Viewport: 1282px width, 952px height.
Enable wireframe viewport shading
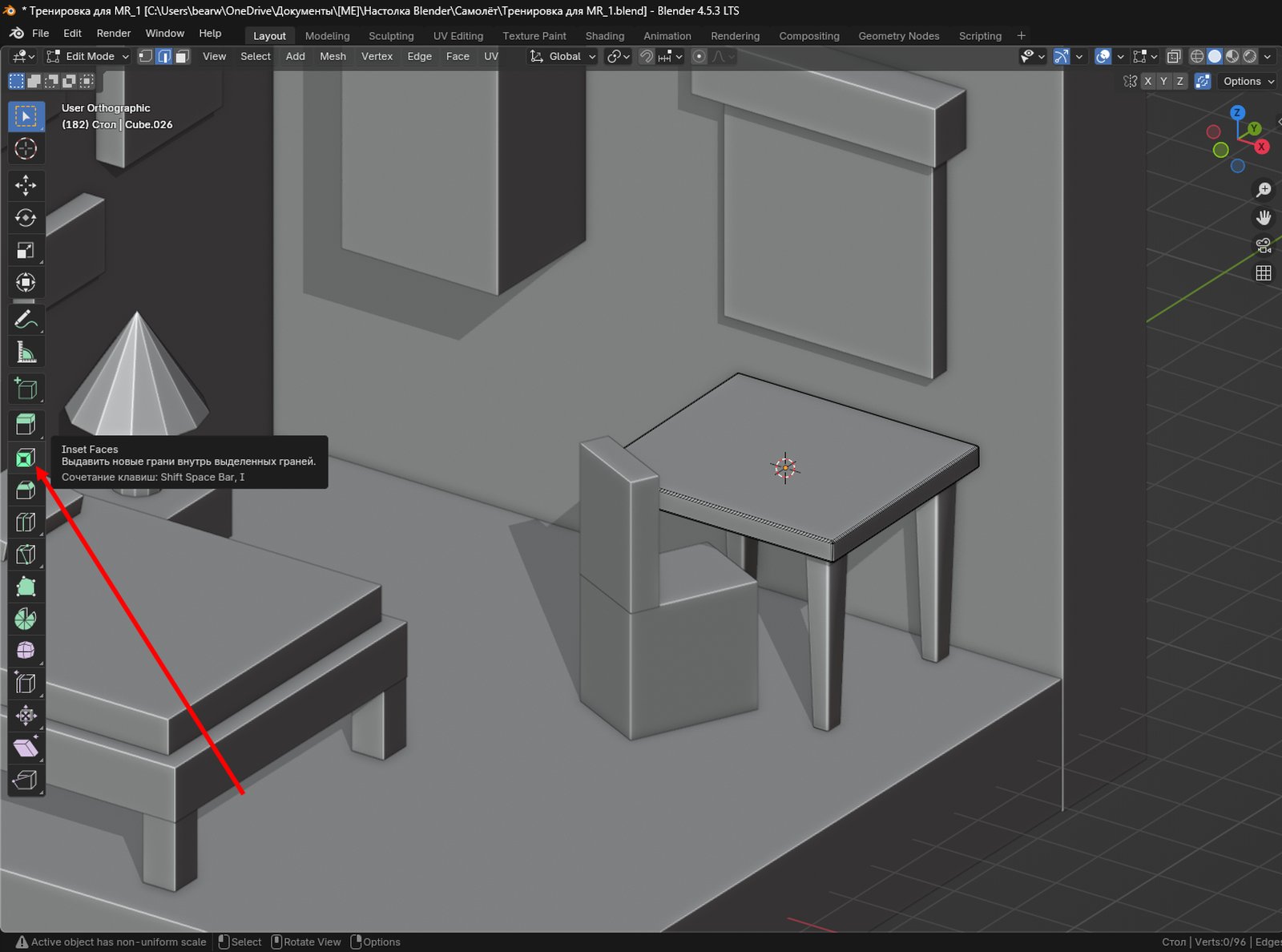[x=1197, y=56]
